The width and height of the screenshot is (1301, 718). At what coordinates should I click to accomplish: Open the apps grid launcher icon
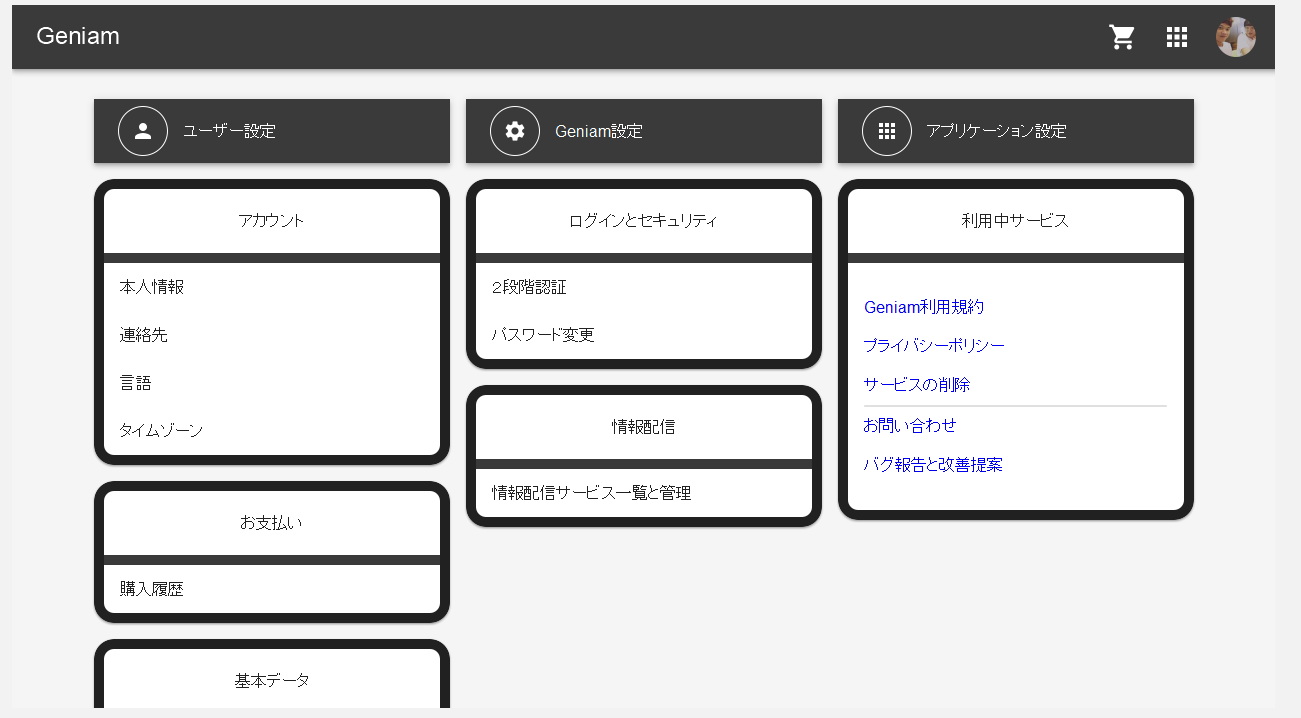tap(1177, 37)
